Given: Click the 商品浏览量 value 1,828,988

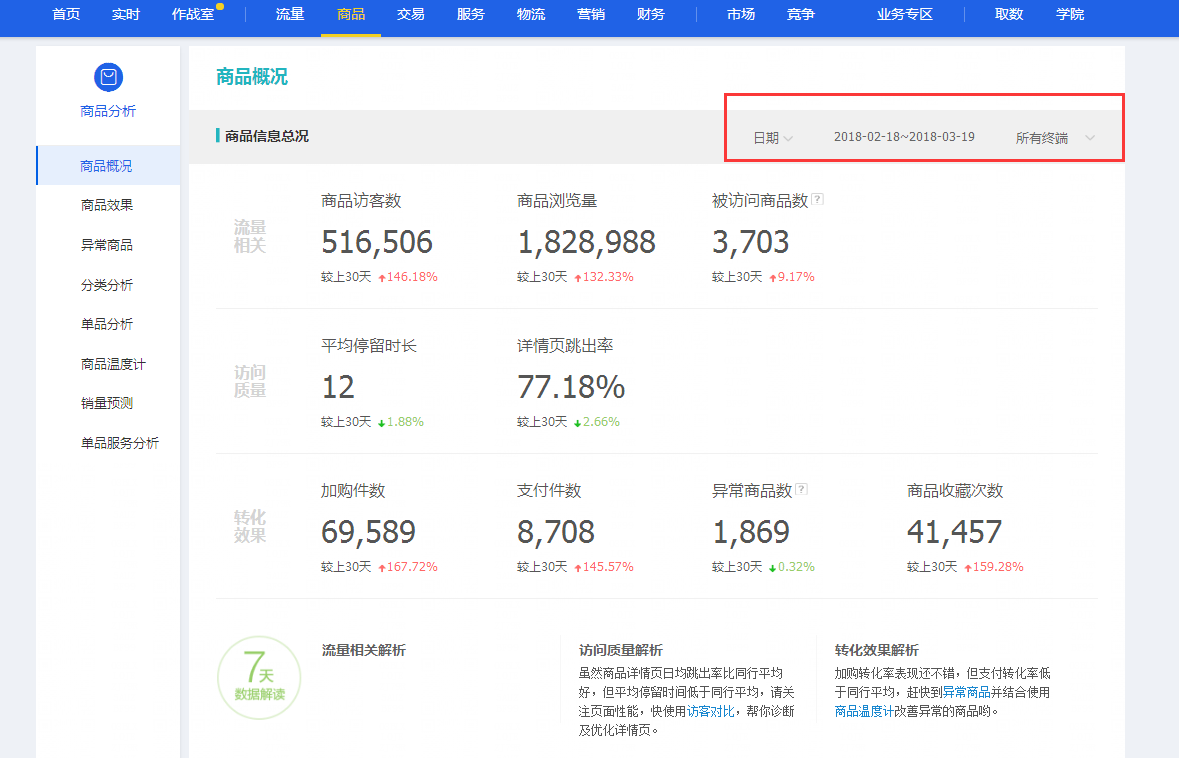Looking at the screenshot, I should pos(586,242).
